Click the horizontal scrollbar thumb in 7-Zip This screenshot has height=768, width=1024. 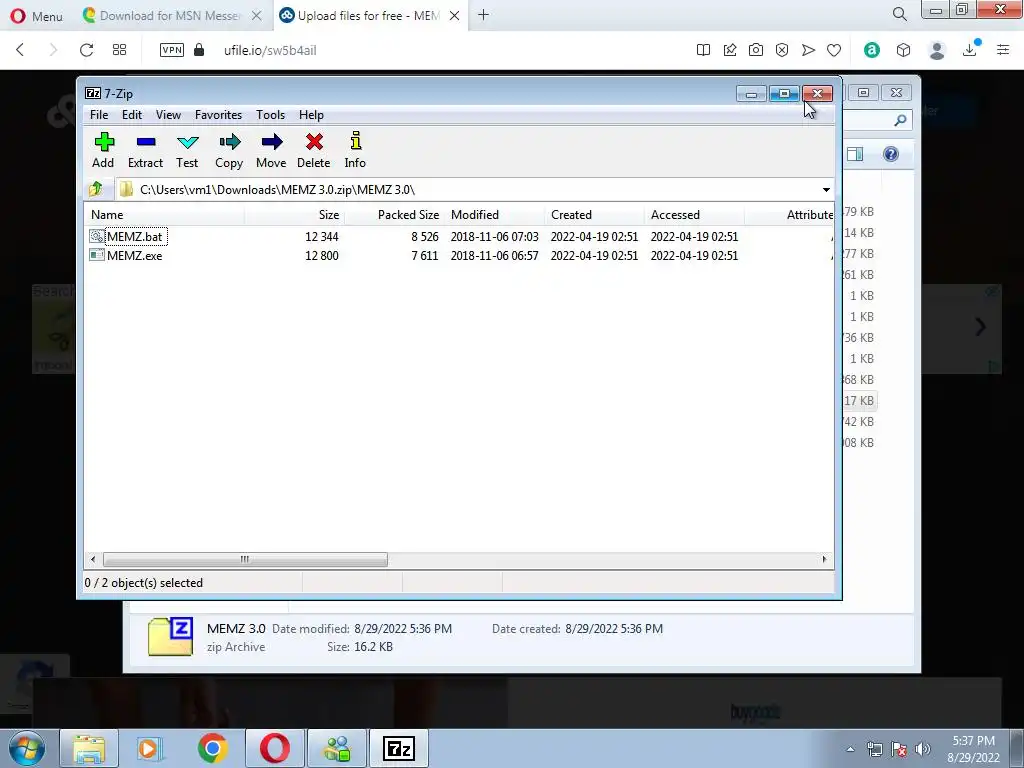point(245,559)
